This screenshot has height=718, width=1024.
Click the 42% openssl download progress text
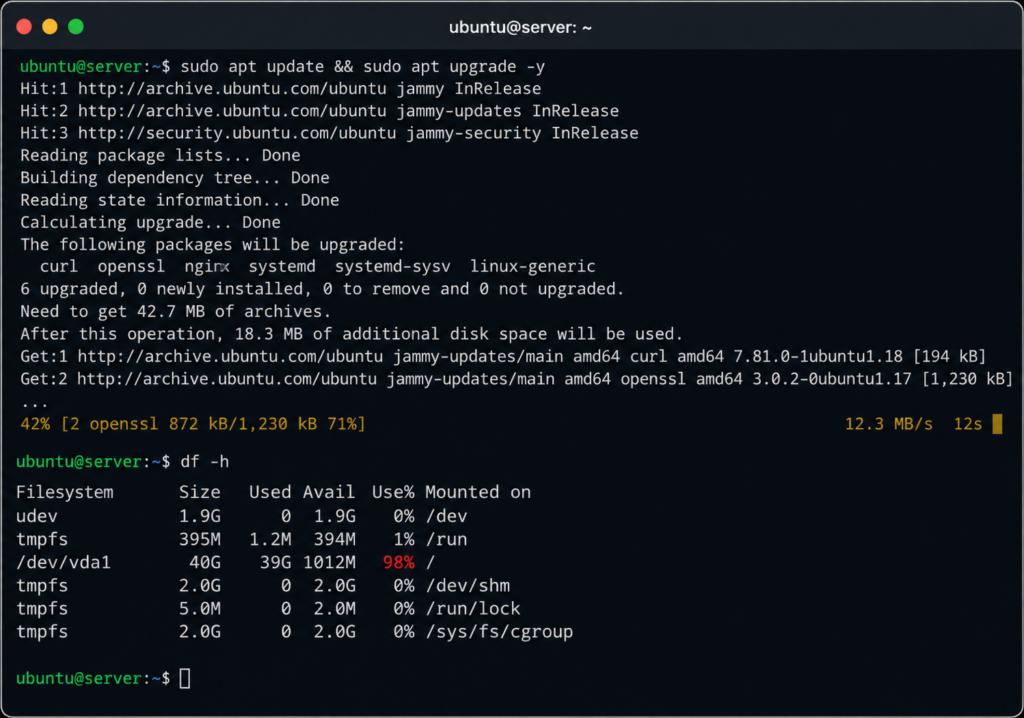[x=193, y=424]
